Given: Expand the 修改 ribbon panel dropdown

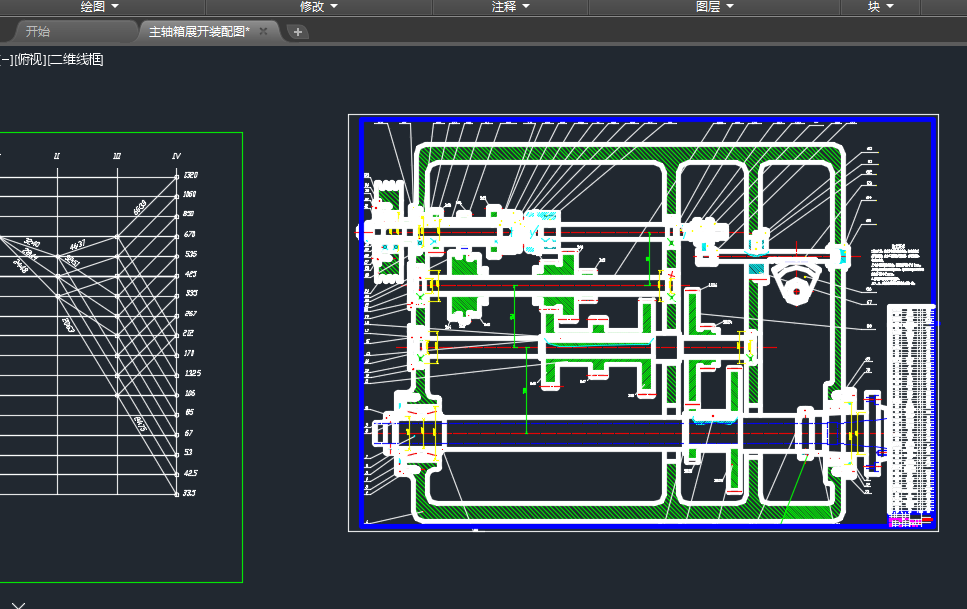Looking at the screenshot, I should tap(319, 6).
